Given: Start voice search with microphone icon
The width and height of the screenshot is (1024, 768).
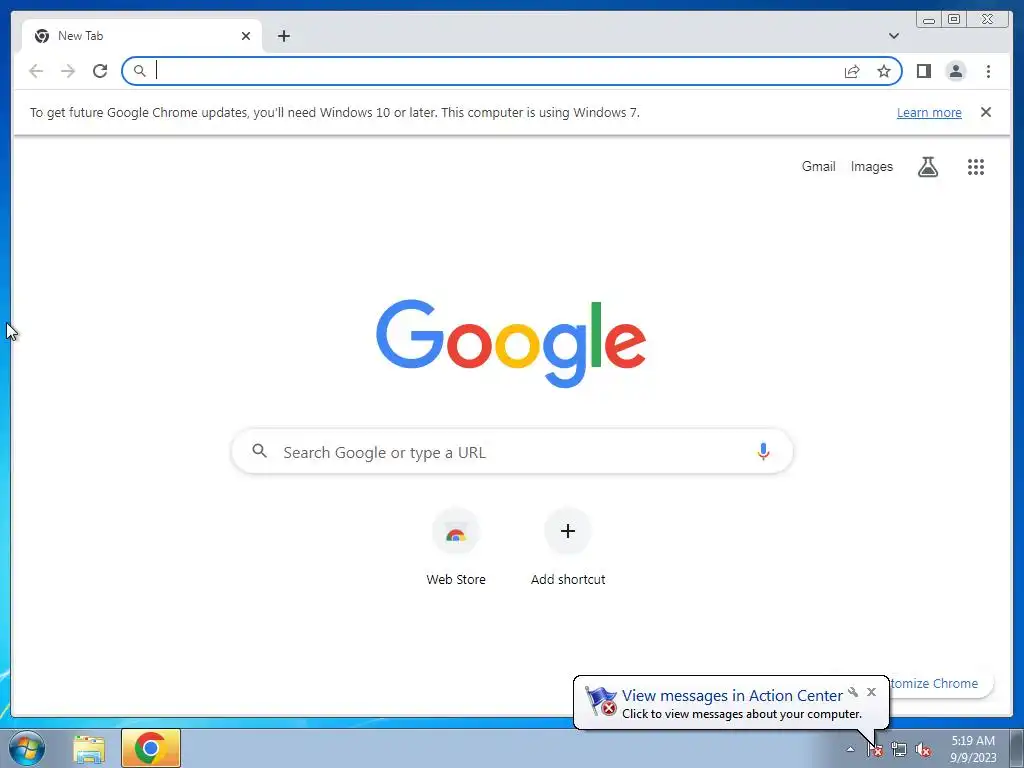Looking at the screenshot, I should click(763, 451).
